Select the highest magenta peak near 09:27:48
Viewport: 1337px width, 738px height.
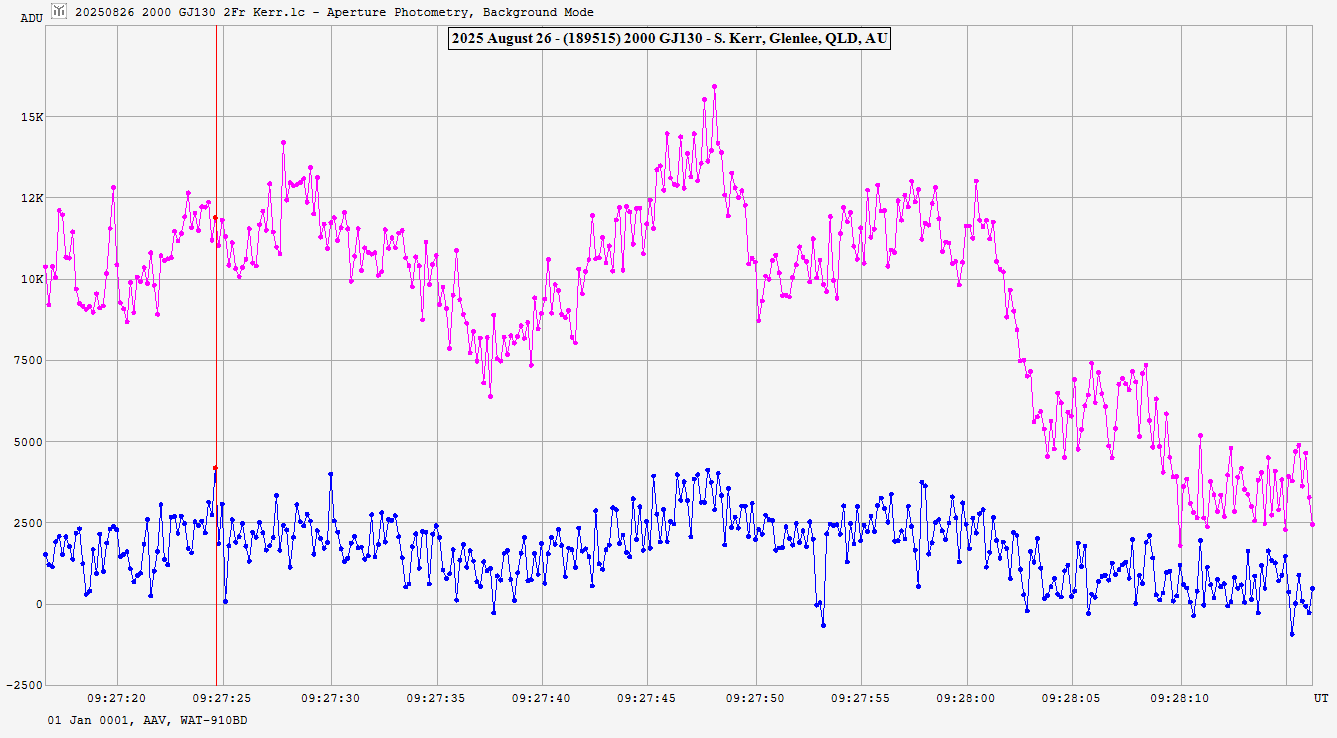715,87
